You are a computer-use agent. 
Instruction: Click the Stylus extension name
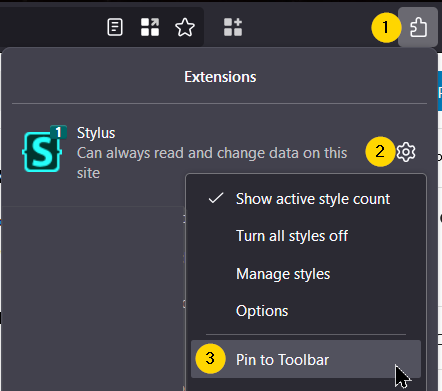(x=96, y=133)
